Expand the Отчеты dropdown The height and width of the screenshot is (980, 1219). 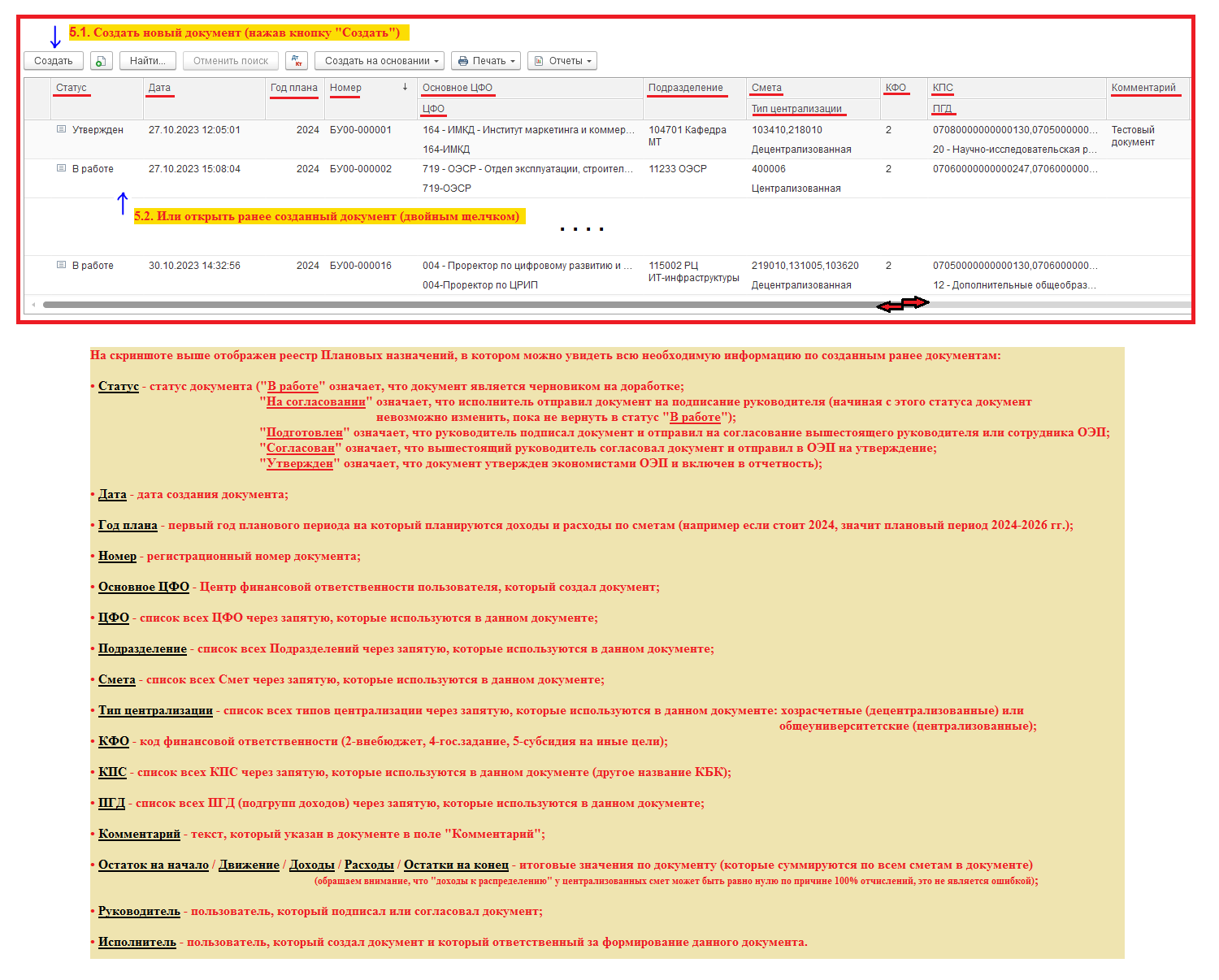562,61
